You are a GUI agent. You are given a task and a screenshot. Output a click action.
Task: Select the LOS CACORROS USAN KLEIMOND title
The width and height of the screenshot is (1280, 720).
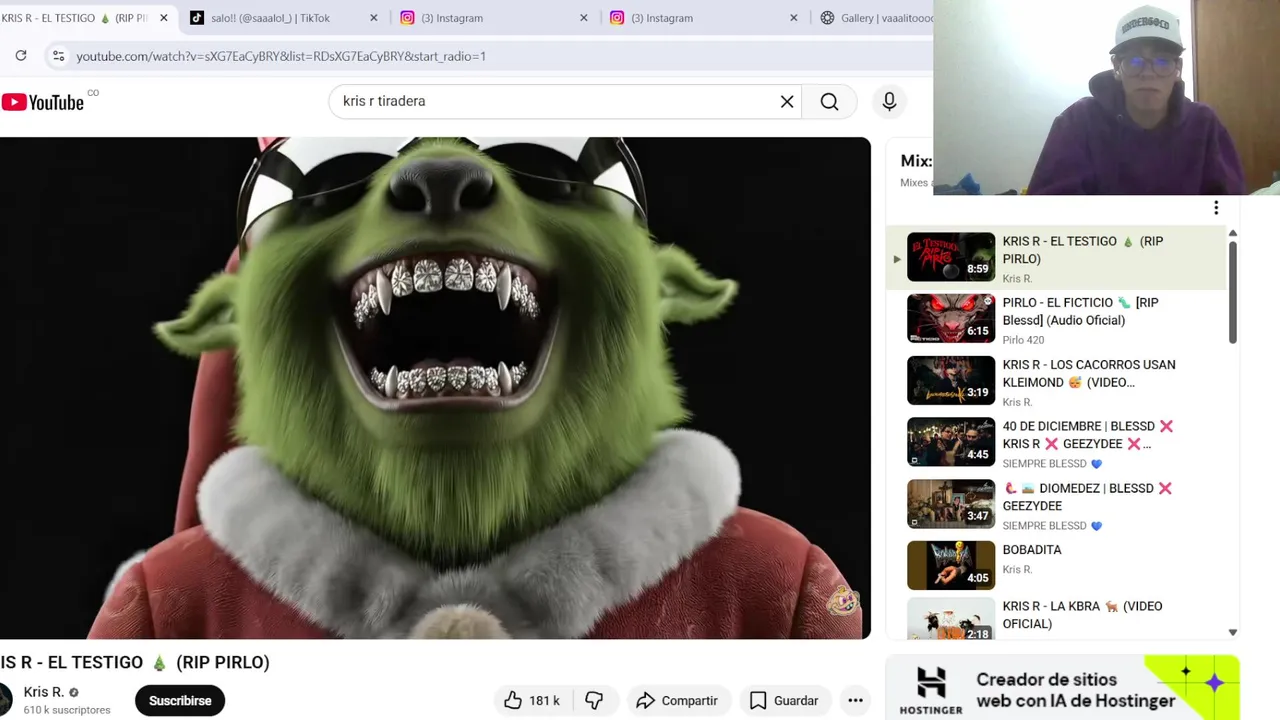pyautogui.click(x=1089, y=373)
